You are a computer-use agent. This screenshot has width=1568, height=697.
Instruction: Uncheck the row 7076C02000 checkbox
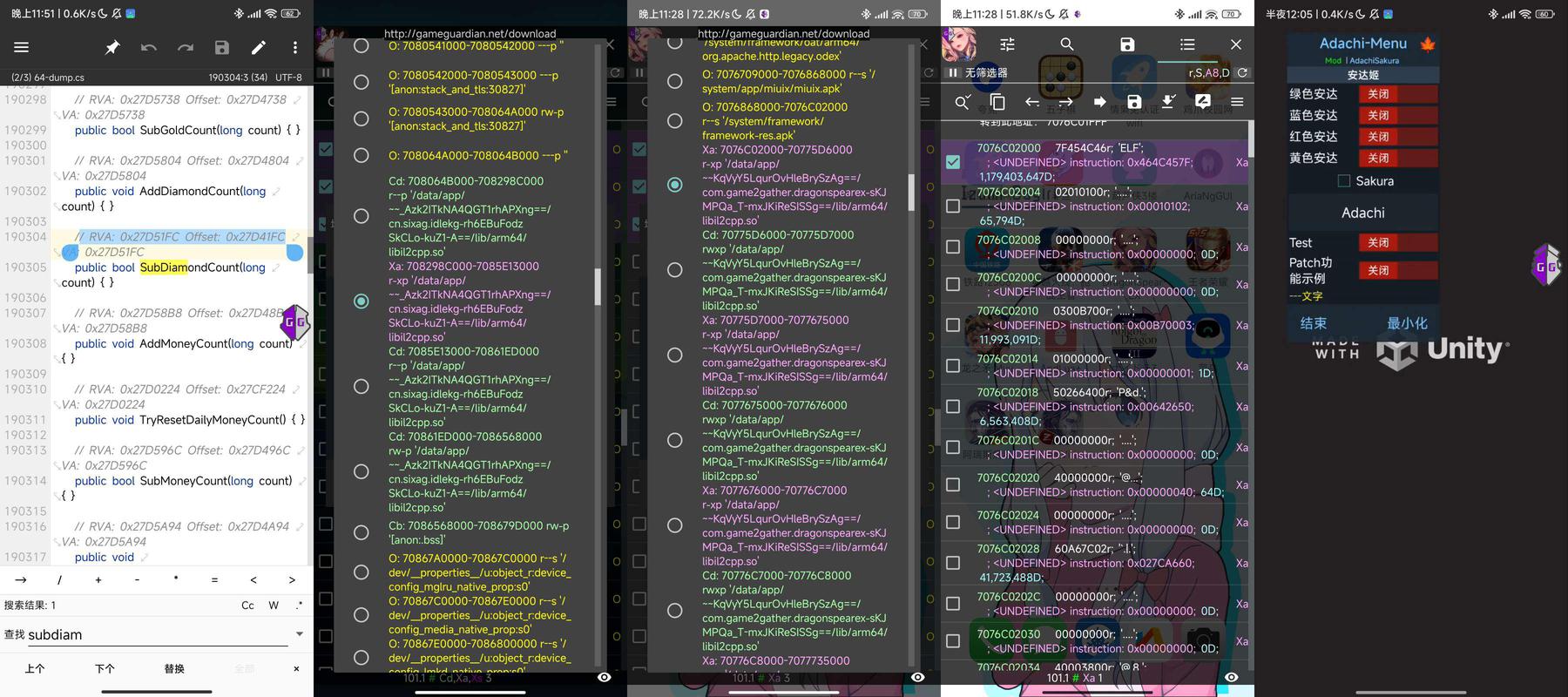[x=953, y=162]
